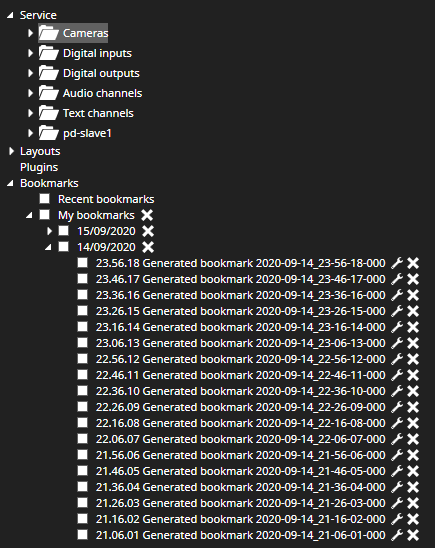The height and width of the screenshot is (548, 435).
Task: Expand the Layouts tree node
Action: (x=11, y=151)
